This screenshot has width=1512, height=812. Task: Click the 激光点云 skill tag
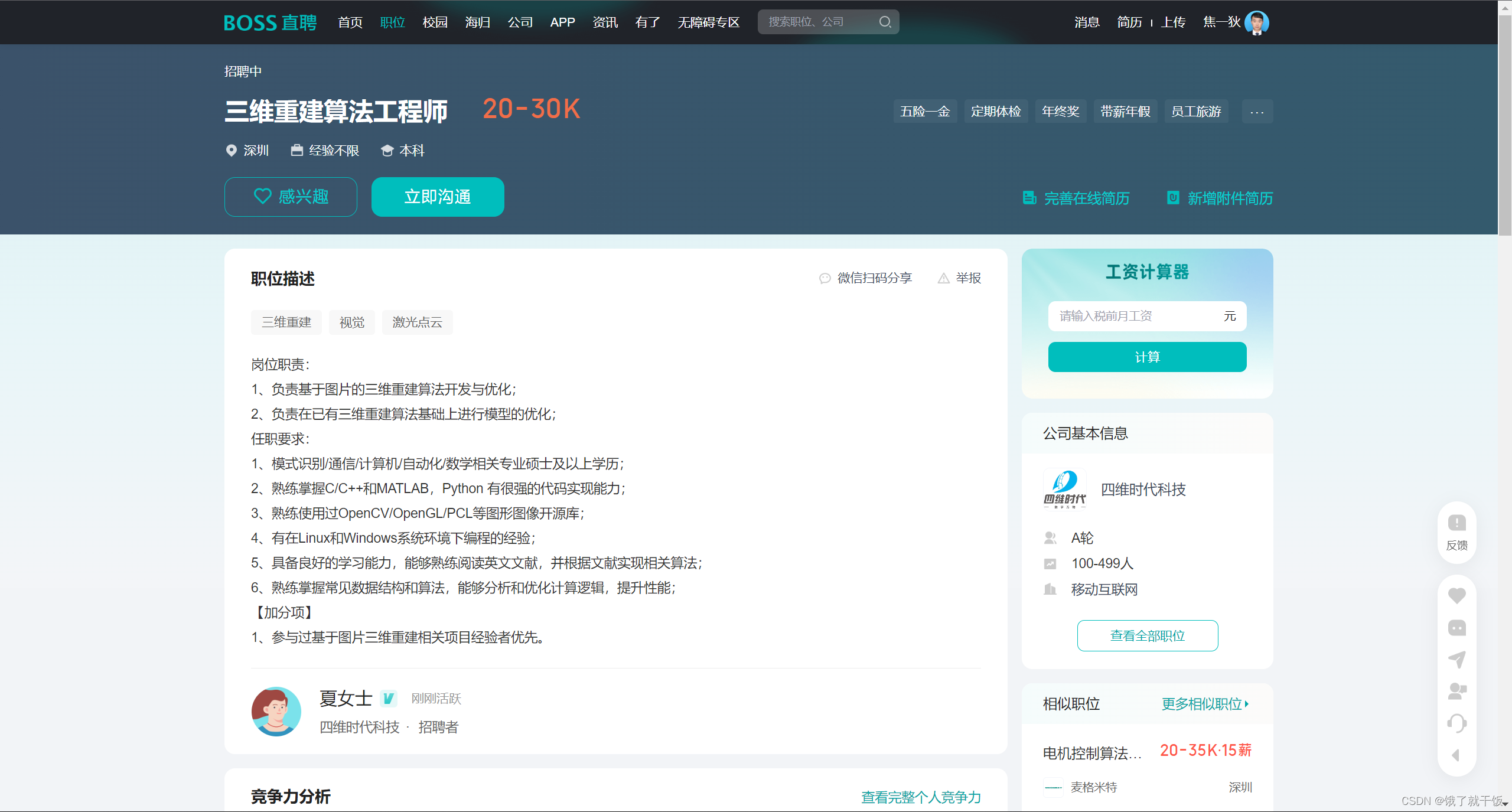[418, 322]
